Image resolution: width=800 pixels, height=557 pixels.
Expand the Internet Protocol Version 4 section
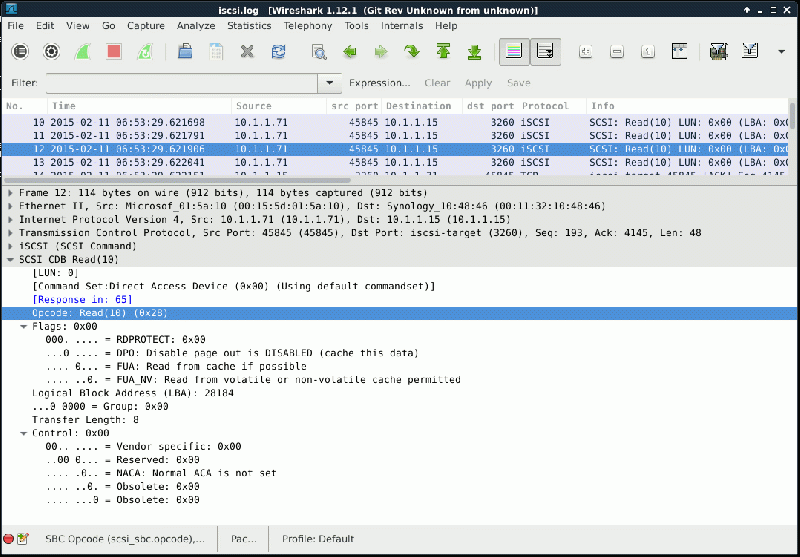[10, 219]
